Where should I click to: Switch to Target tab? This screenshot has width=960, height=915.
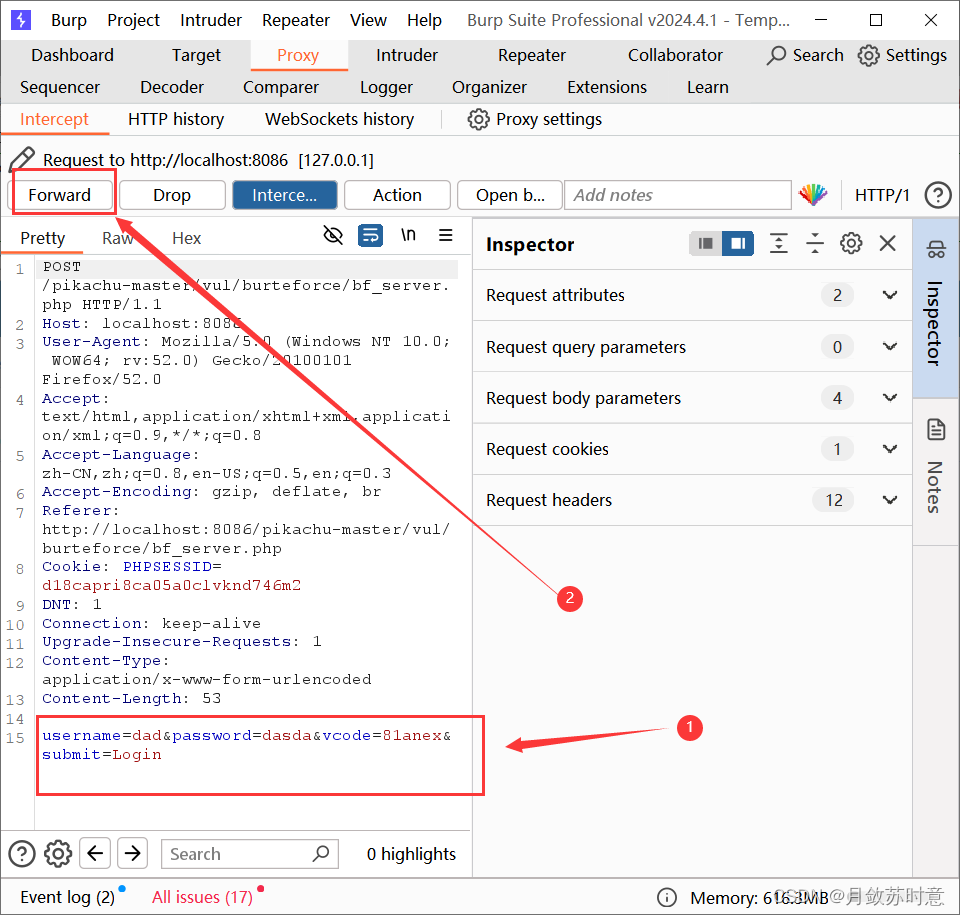click(196, 55)
